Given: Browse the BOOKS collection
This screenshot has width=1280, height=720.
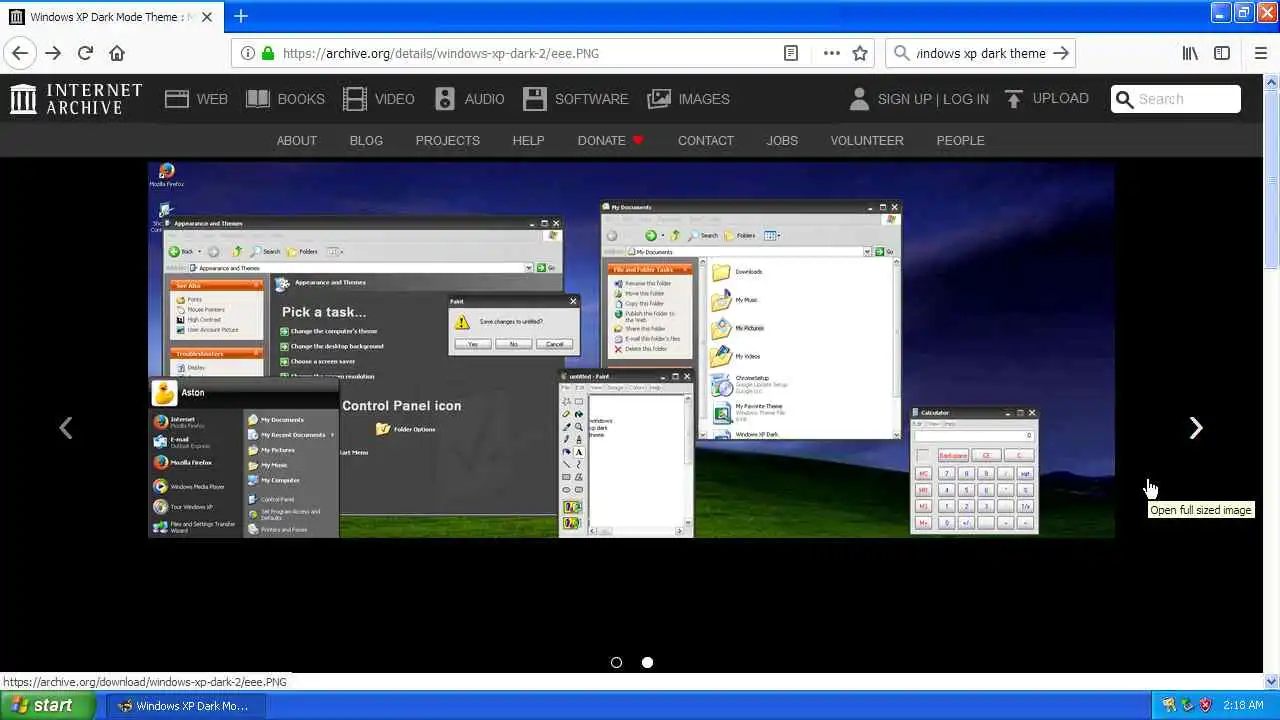Looking at the screenshot, I should 285,99.
